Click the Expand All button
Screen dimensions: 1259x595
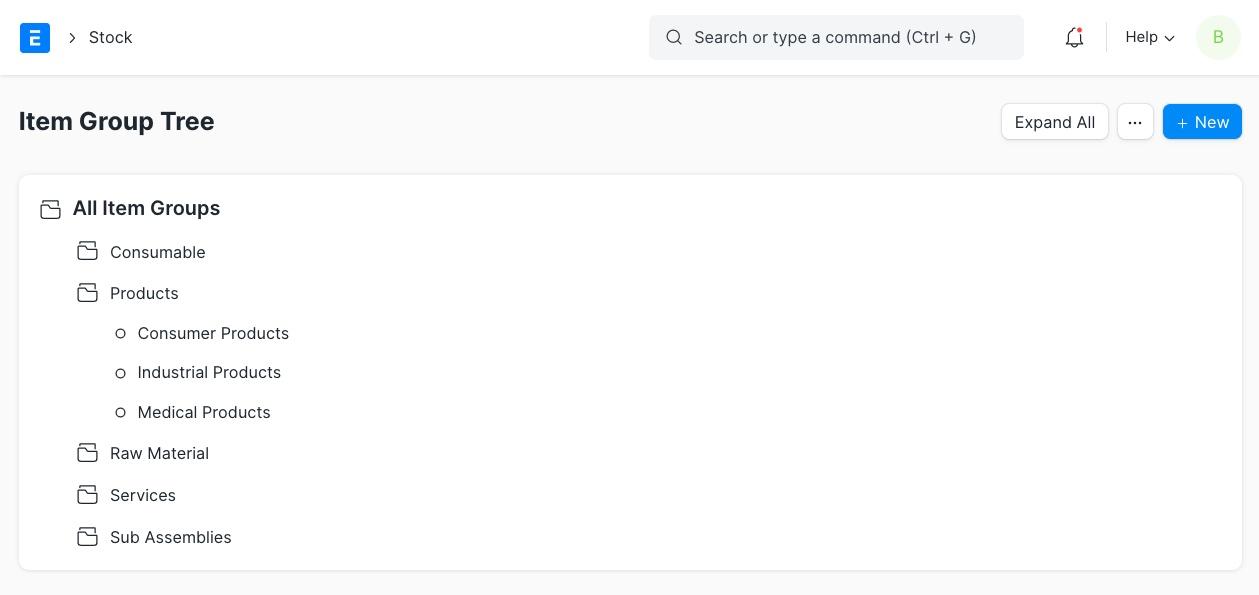tap(1054, 122)
